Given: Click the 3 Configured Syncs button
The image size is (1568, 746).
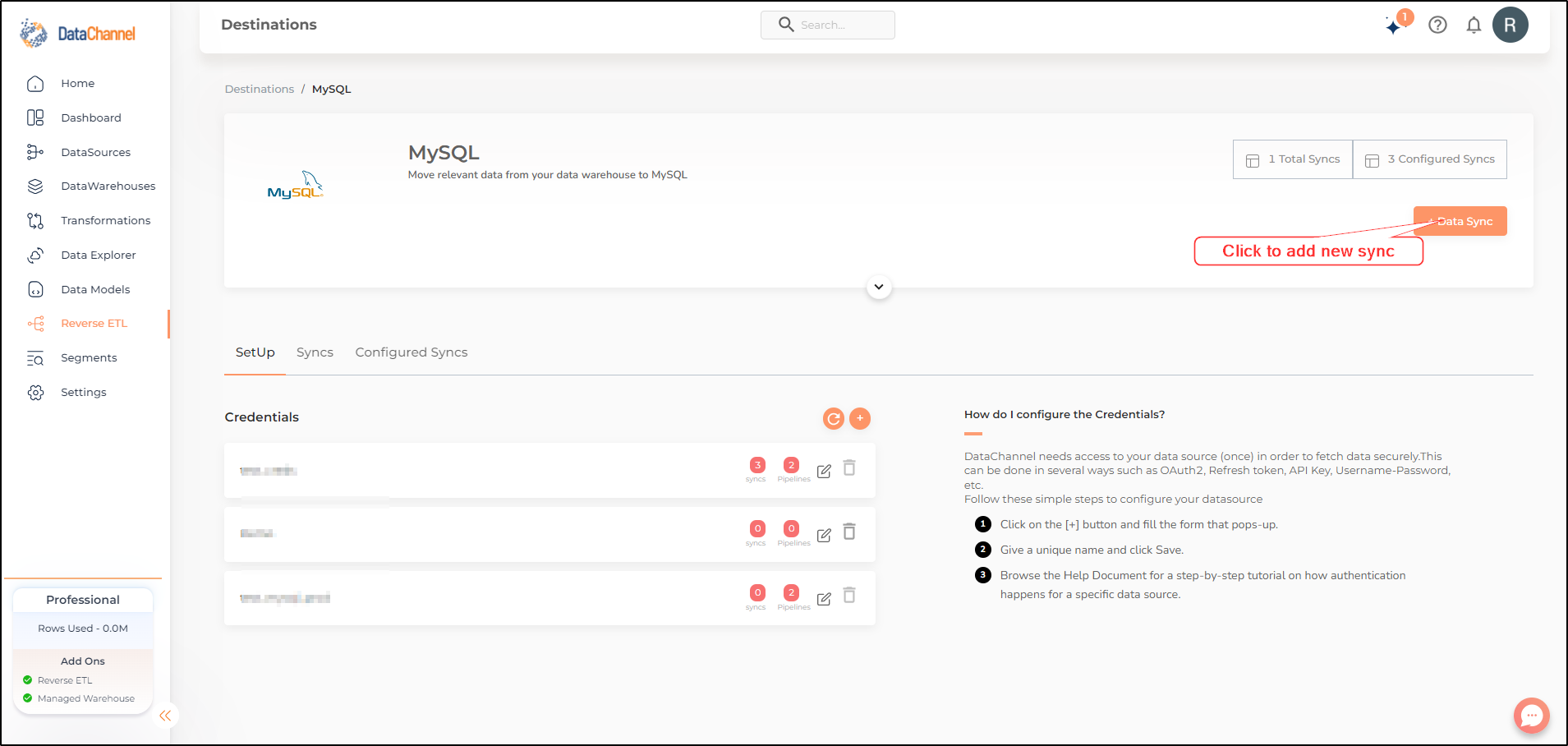Looking at the screenshot, I should pyautogui.click(x=1430, y=159).
